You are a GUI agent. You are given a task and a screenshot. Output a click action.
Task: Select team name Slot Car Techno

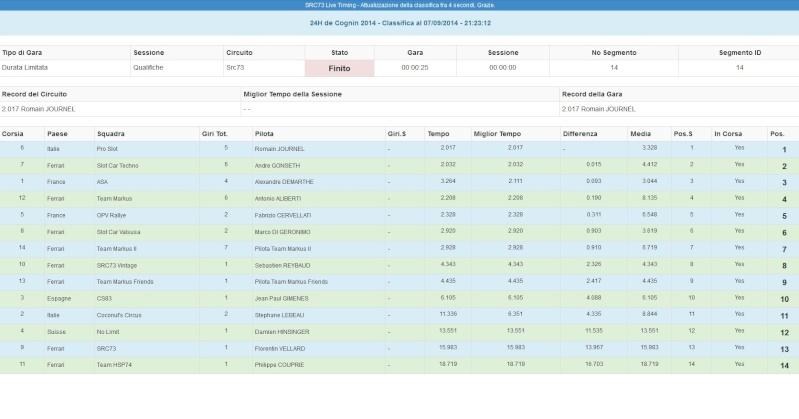point(117,166)
